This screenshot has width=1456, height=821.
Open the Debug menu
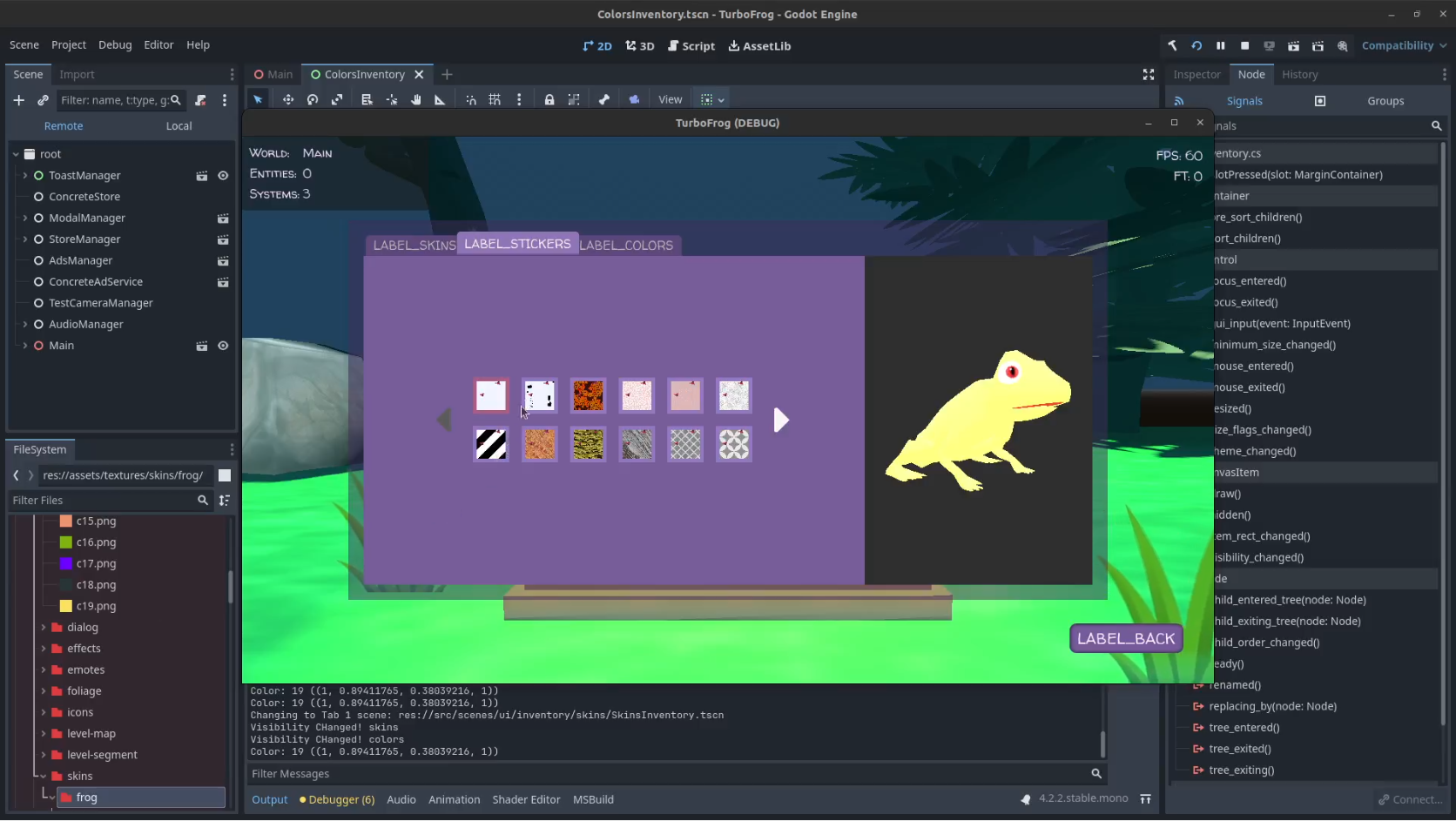(115, 44)
